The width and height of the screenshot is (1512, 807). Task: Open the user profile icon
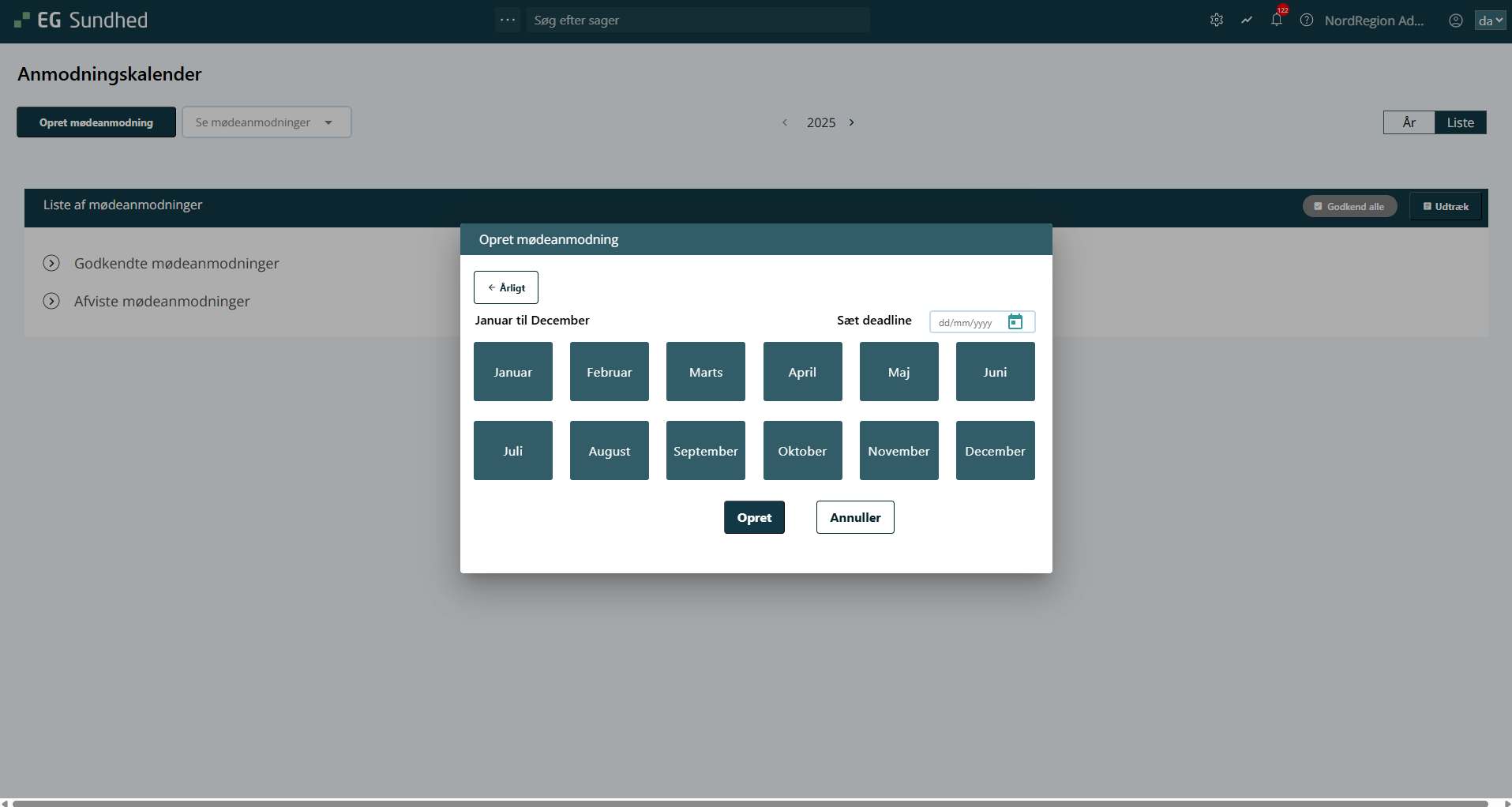coord(1456,21)
